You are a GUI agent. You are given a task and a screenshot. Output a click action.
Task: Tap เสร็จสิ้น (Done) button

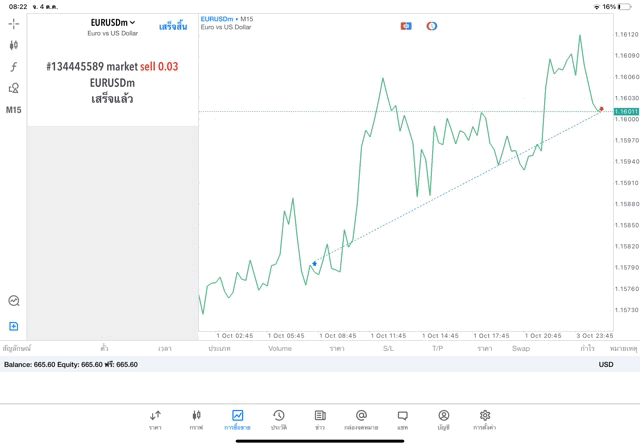(173, 26)
